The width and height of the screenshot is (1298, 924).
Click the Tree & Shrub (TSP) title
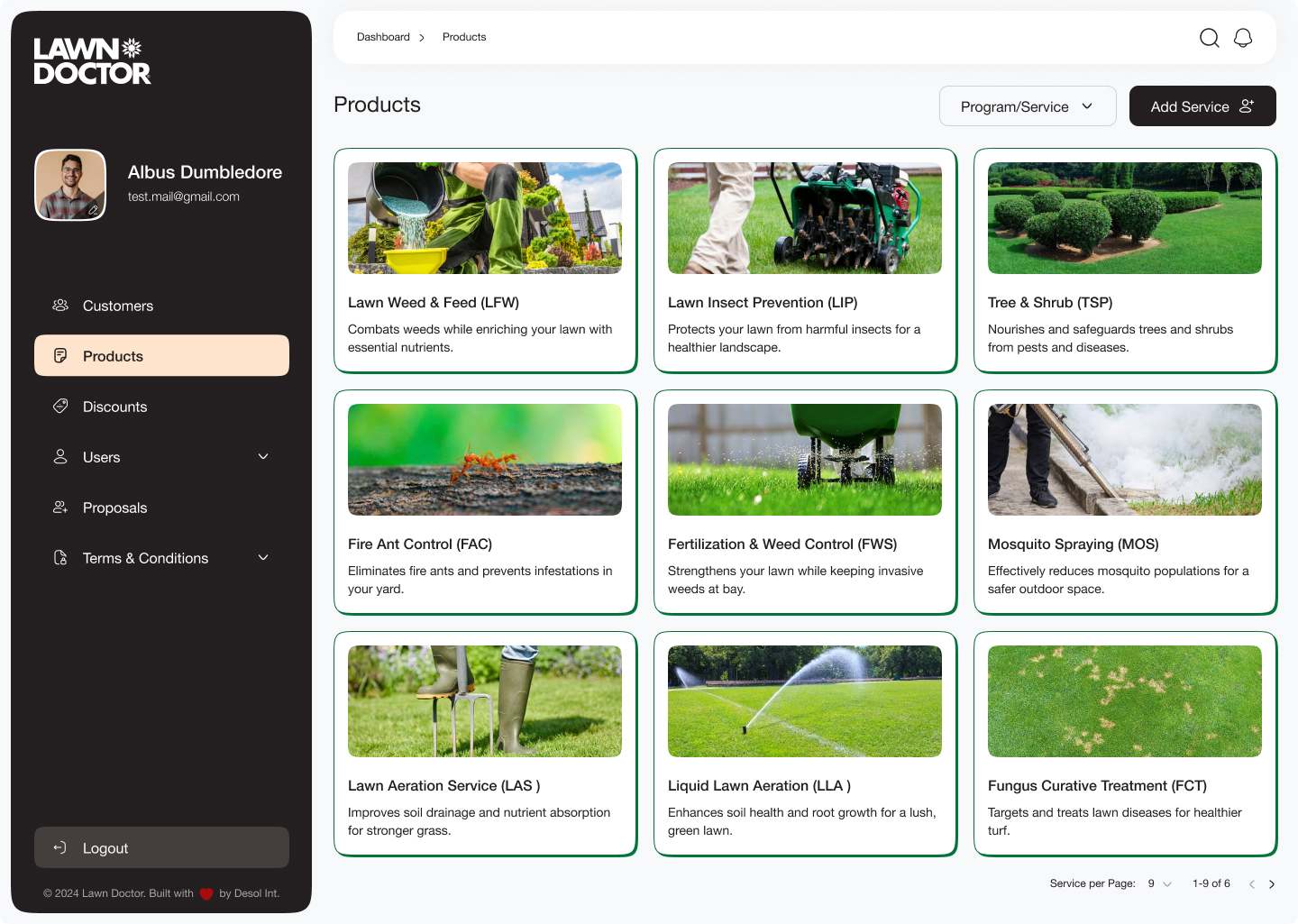click(1050, 303)
